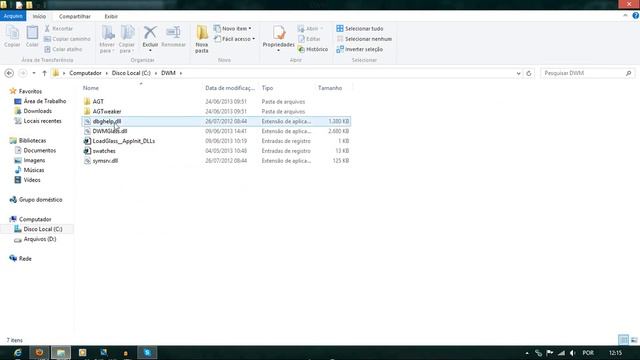640x360 pixels.
Task: Open Grupo doméstico in the sidebar
Action: tap(40, 200)
